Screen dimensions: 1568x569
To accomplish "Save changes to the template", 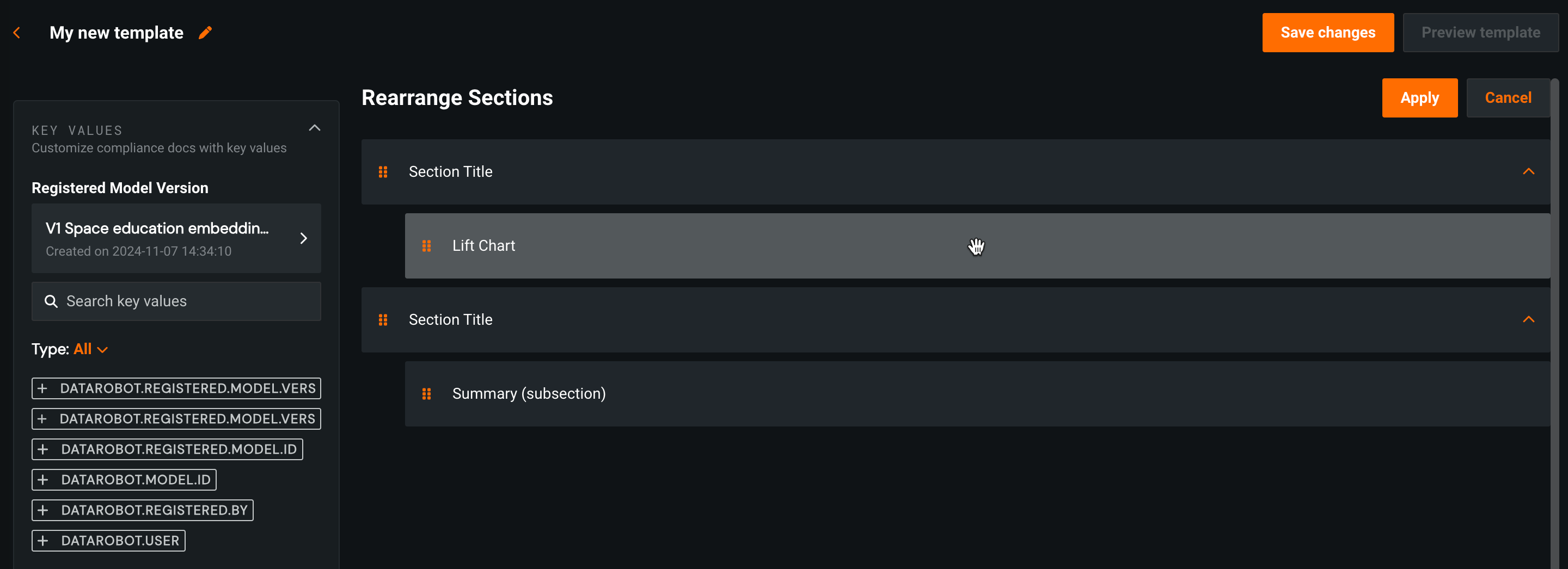I will tap(1327, 33).
